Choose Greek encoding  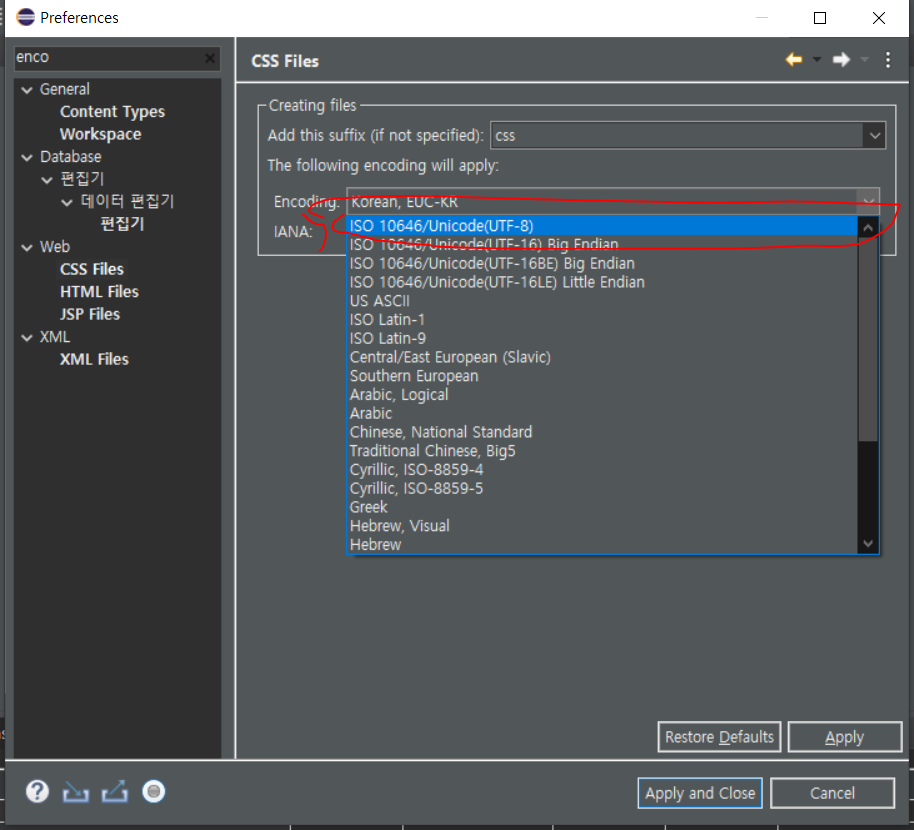(602, 507)
